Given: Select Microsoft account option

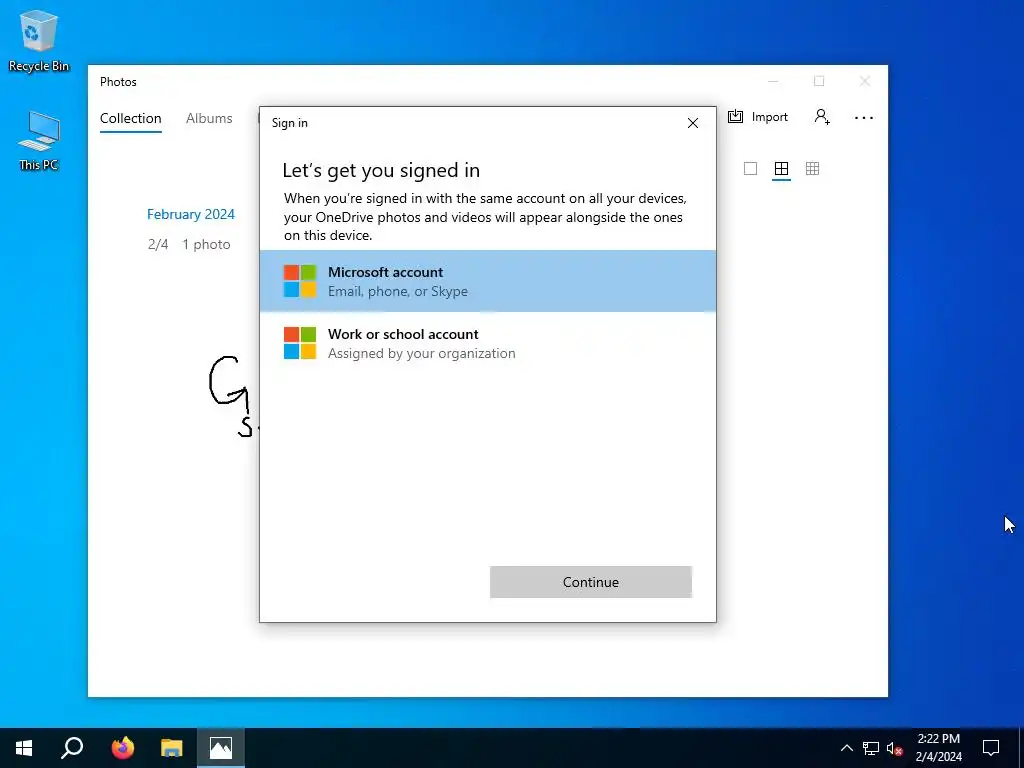Looking at the screenshot, I should [487, 281].
